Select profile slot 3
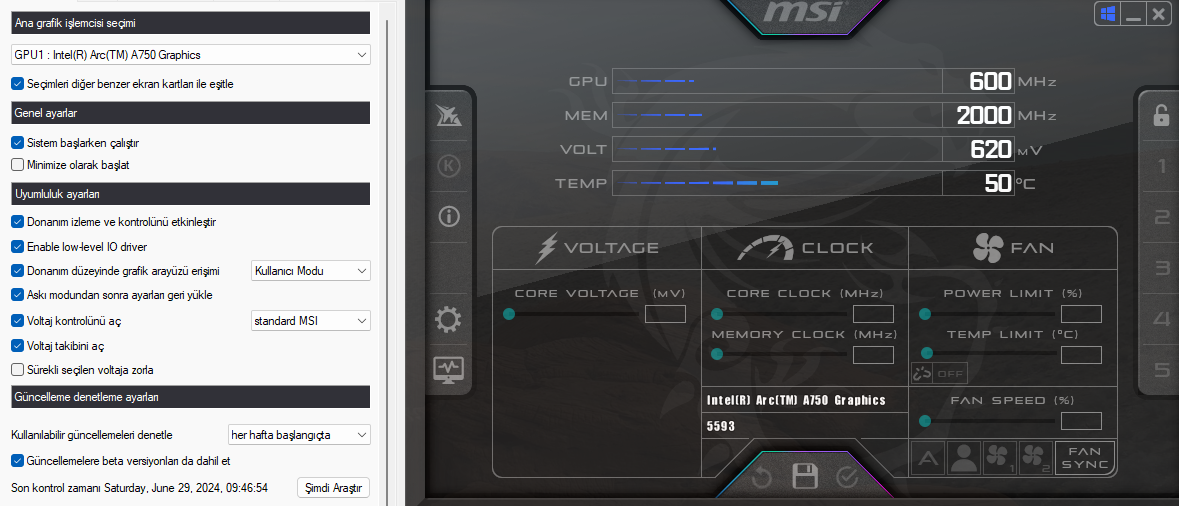The width and height of the screenshot is (1179, 506). pyautogui.click(x=1162, y=268)
